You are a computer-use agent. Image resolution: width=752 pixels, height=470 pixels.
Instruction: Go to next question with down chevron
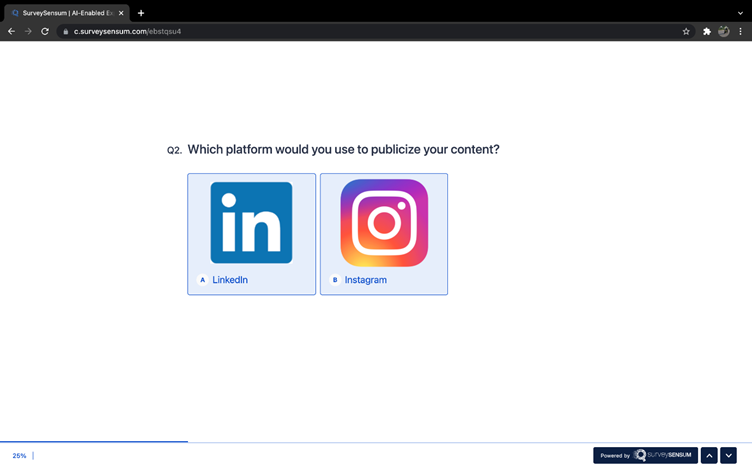coord(728,455)
